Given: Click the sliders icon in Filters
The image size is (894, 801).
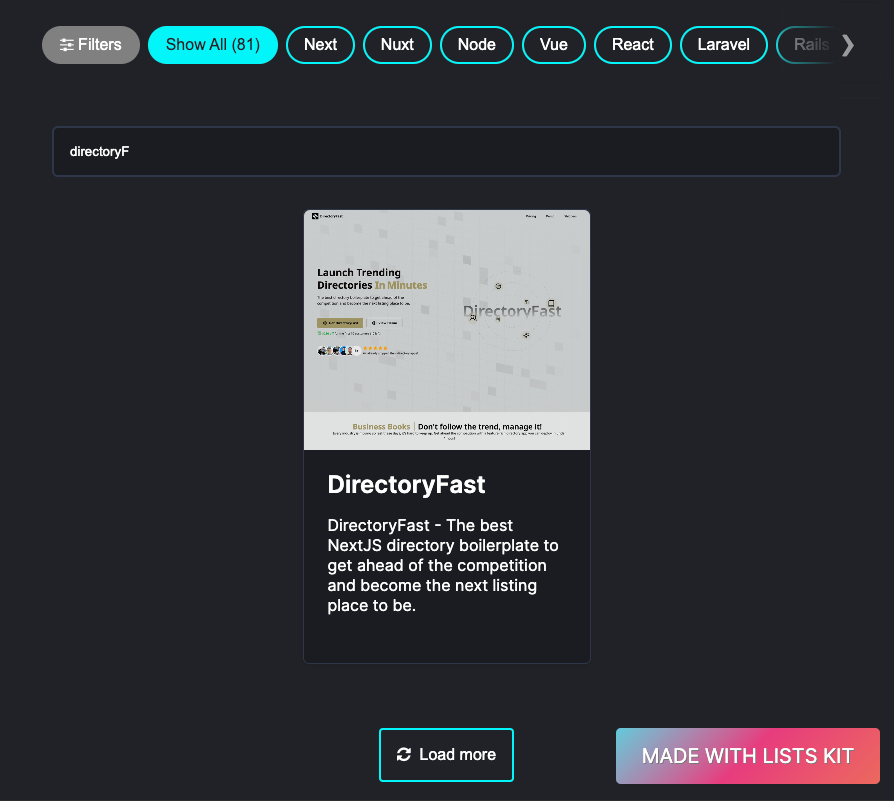Looking at the screenshot, I should [67, 44].
